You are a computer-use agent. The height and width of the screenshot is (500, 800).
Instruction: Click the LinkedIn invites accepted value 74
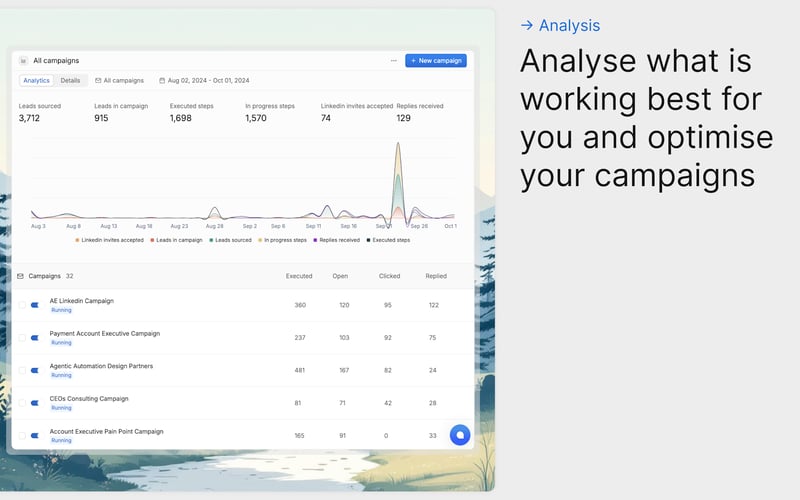click(x=326, y=118)
